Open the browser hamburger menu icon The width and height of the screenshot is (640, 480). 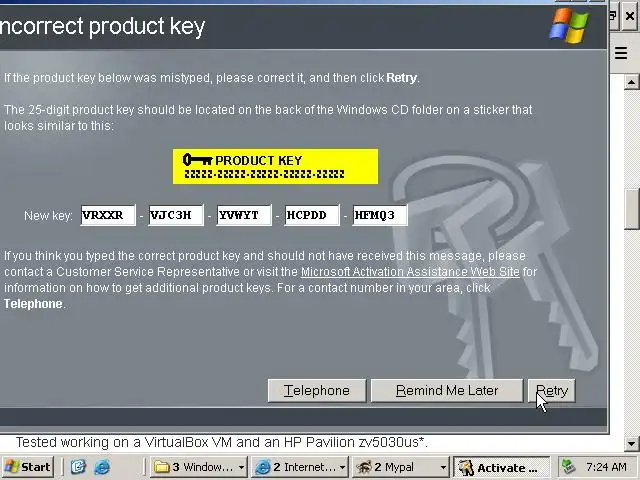(621, 53)
